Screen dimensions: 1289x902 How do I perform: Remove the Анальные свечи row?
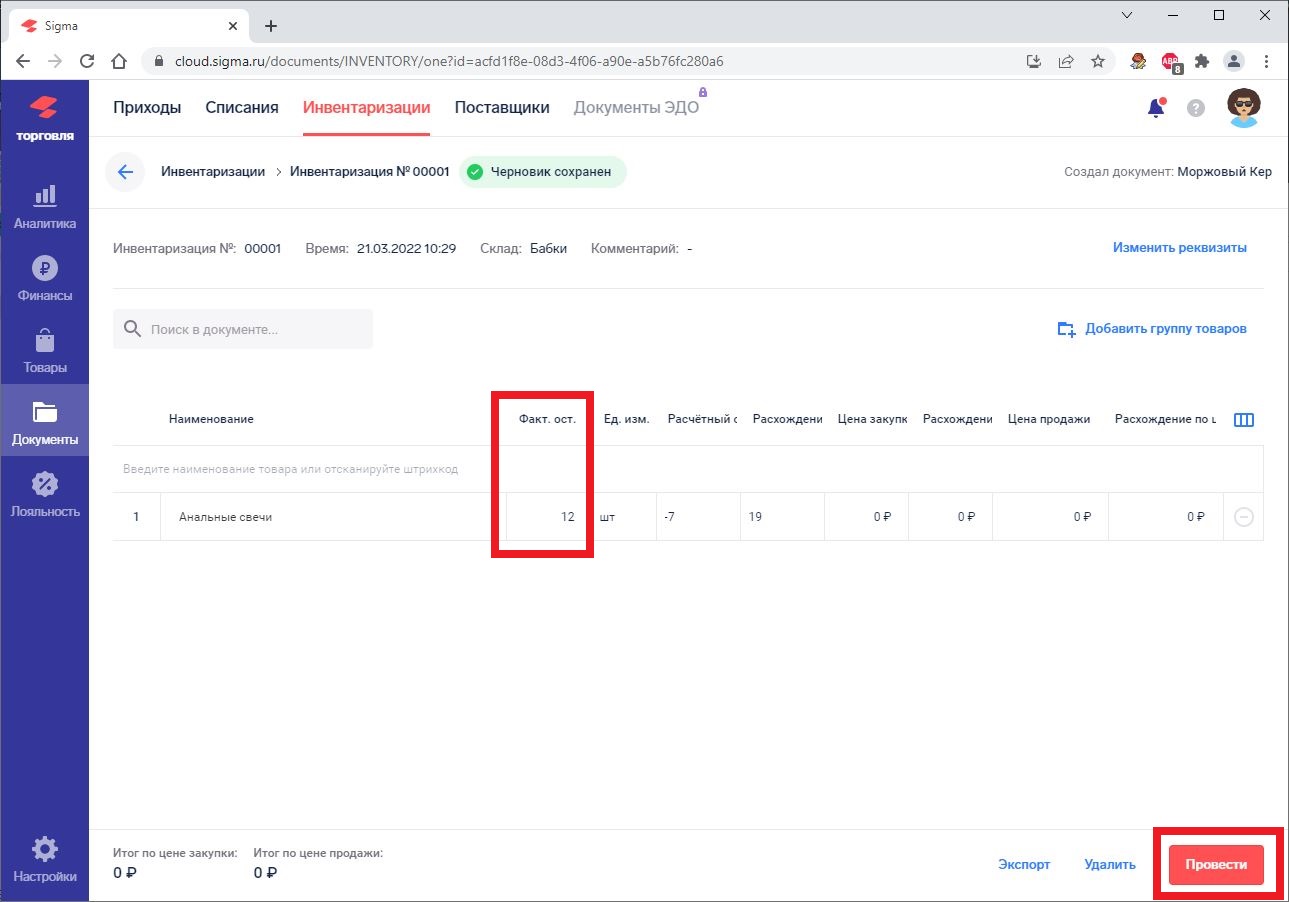tap(1243, 517)
